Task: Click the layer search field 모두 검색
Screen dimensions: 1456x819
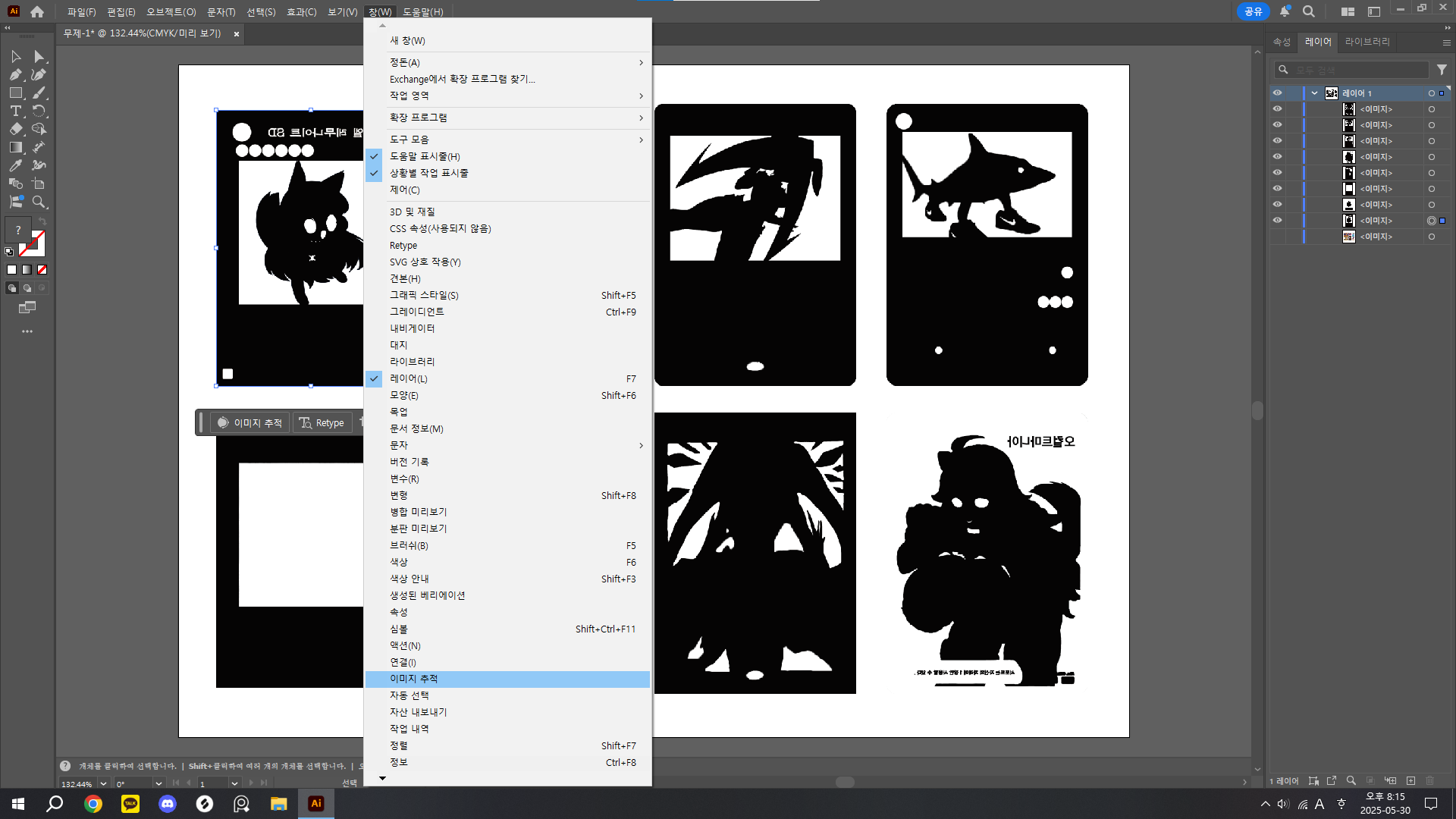Action: 1351,70
